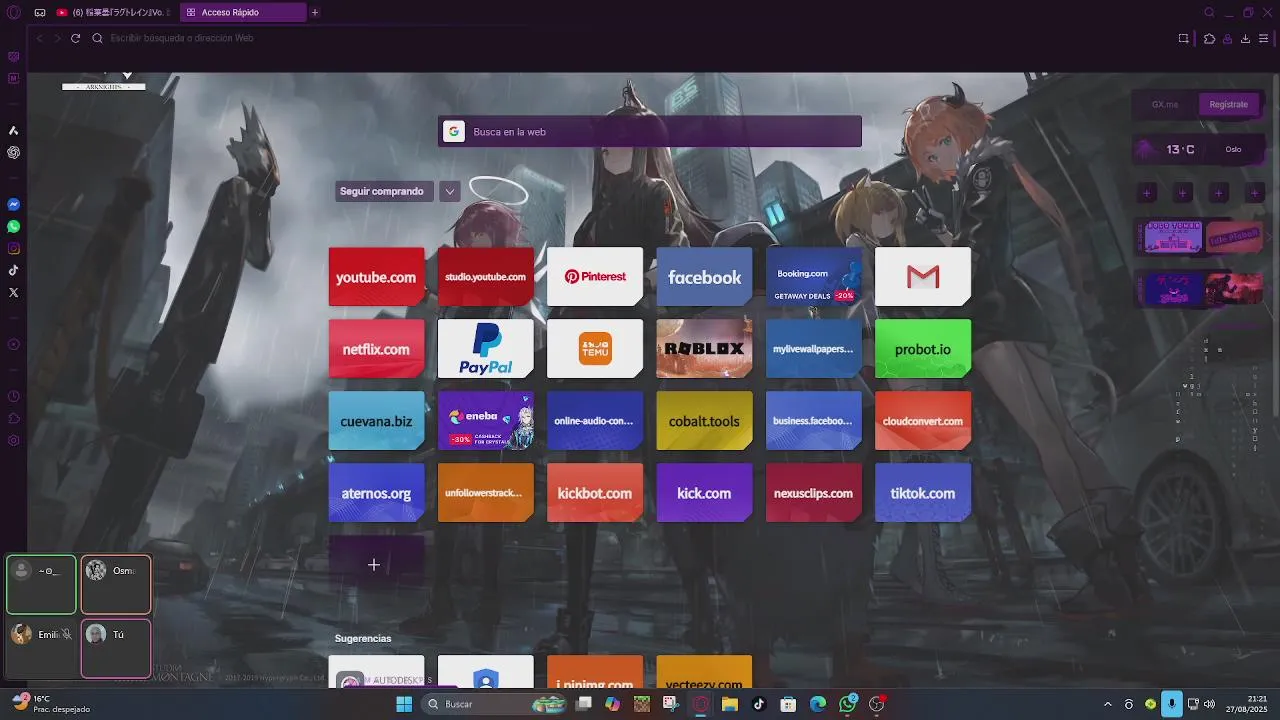The height and width of the screenshot is (720, 1280).
Task: Toggle microphone icon in system tray
Action: pos(1172,704)
